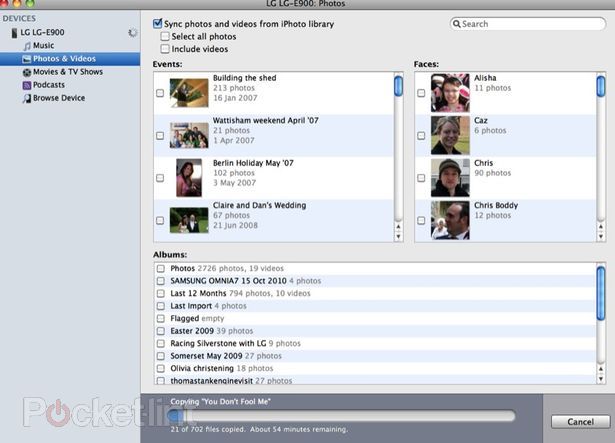The height and width of the screenshot is (443, 615).
Task: Check the Chris face with 90 photos
Action: 421,178
